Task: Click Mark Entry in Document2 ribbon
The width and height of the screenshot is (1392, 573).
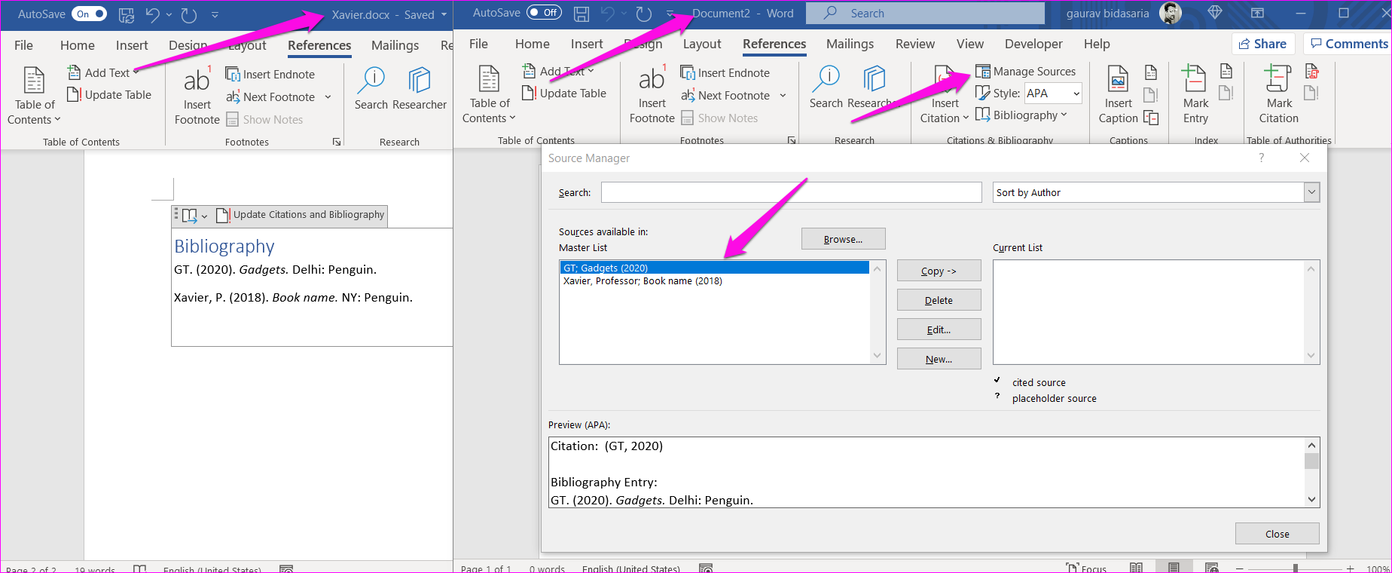Action: [1196, 95]
